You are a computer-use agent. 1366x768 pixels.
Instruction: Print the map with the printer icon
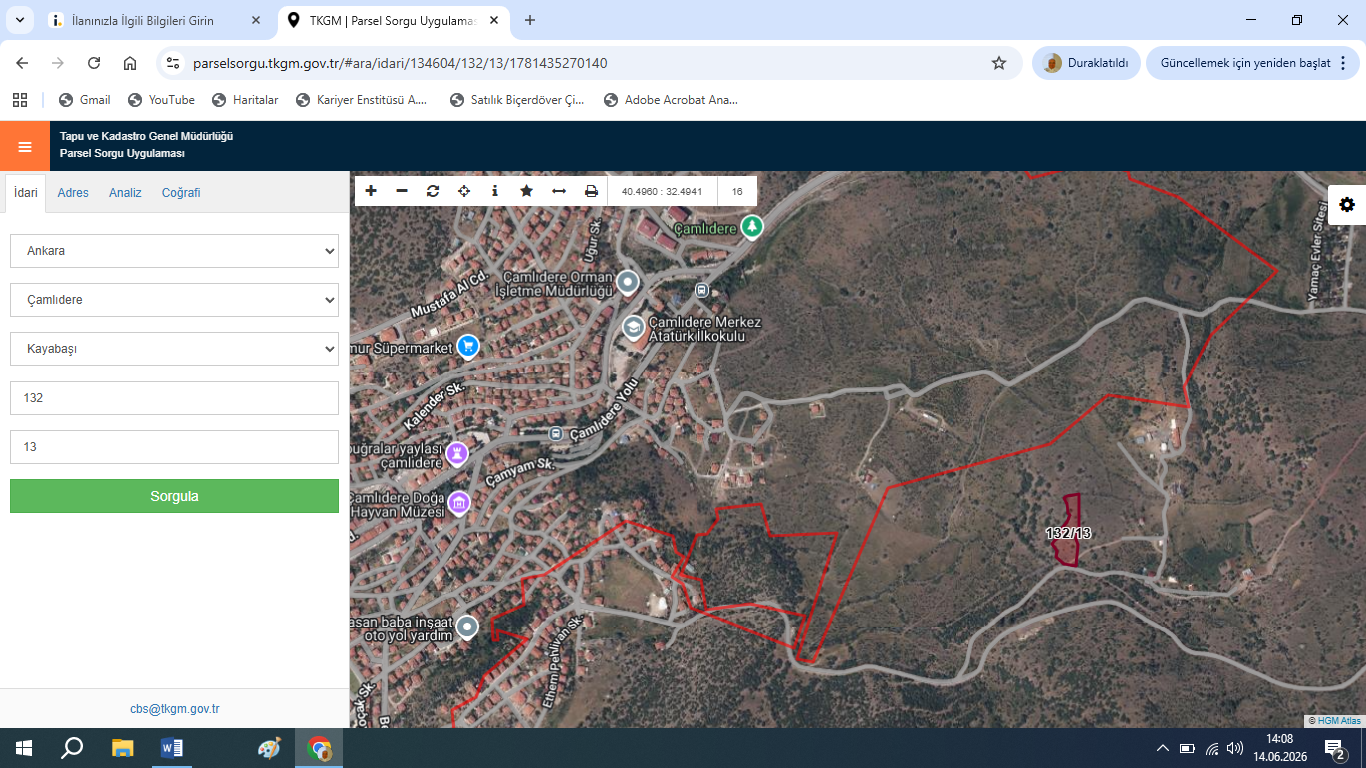[x=591, y=191]
